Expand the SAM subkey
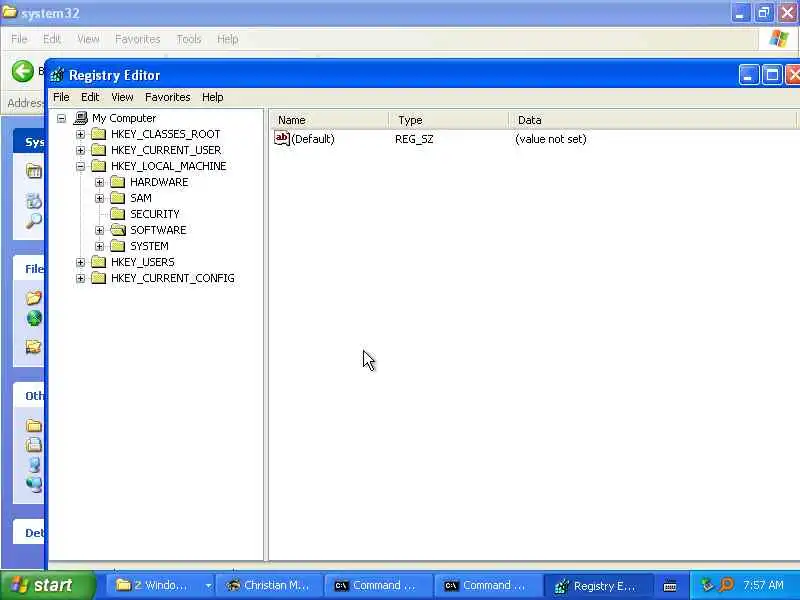Image resolution: width=800 pixels, height=600 pixels. click(99, 198)
